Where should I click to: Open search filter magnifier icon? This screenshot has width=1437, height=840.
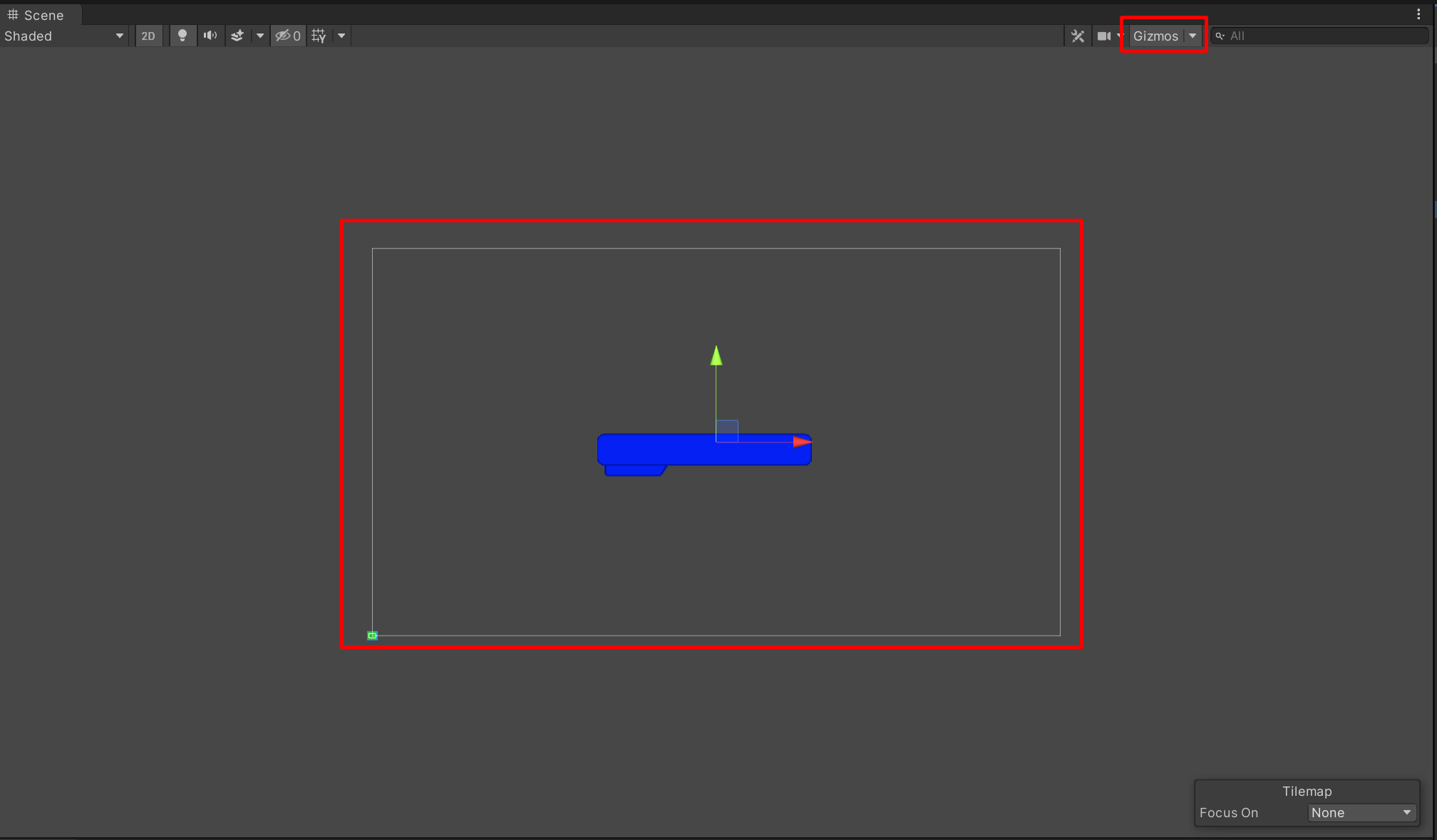(x=1220, y=36)
